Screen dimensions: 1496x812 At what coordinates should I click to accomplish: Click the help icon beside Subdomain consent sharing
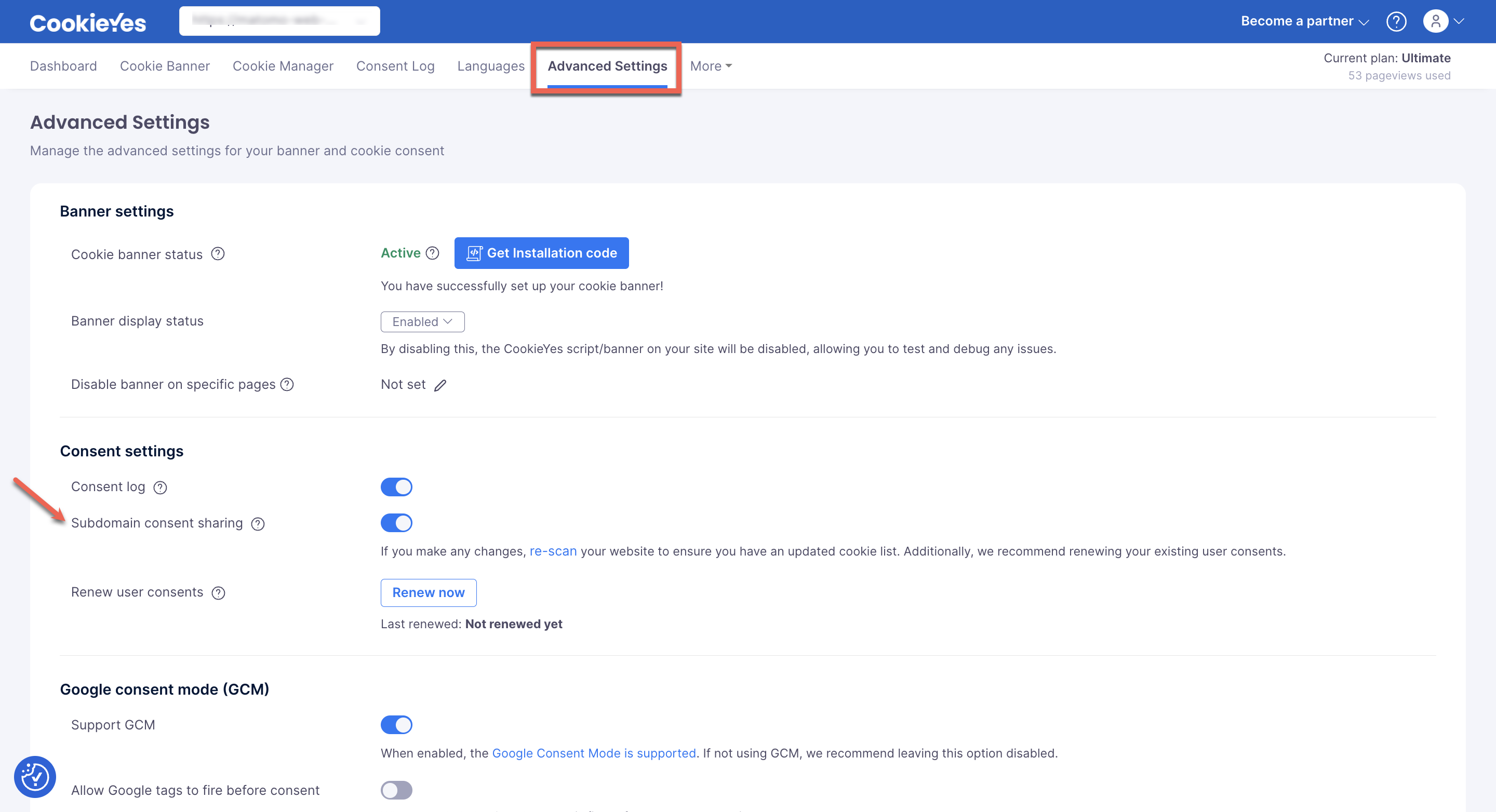[x=258, y=523]
